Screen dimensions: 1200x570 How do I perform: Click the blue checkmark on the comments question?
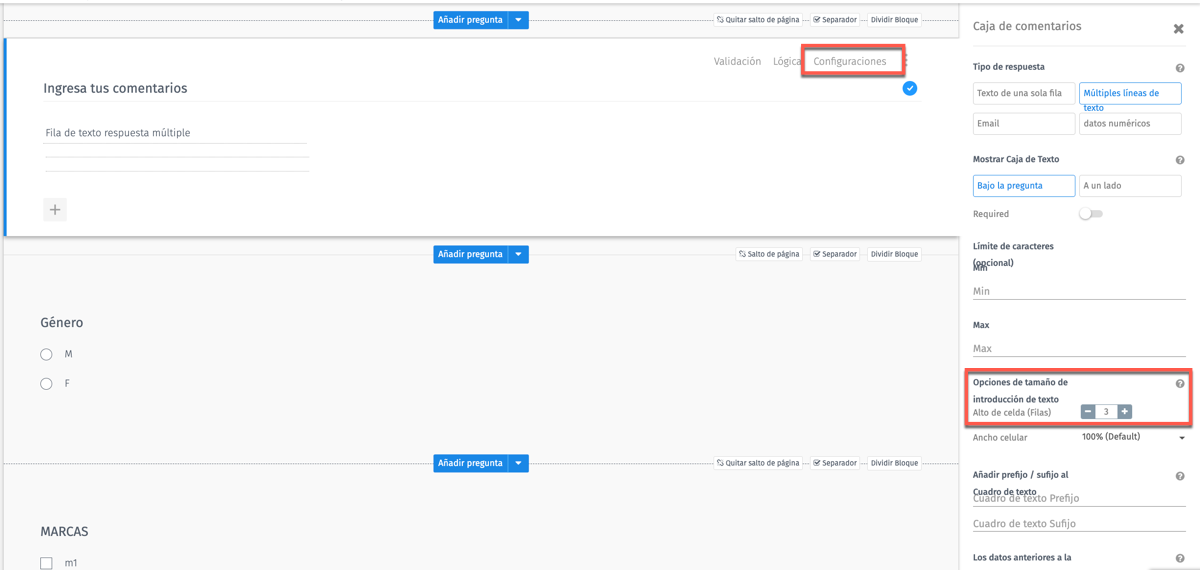(x=909, y=88)
